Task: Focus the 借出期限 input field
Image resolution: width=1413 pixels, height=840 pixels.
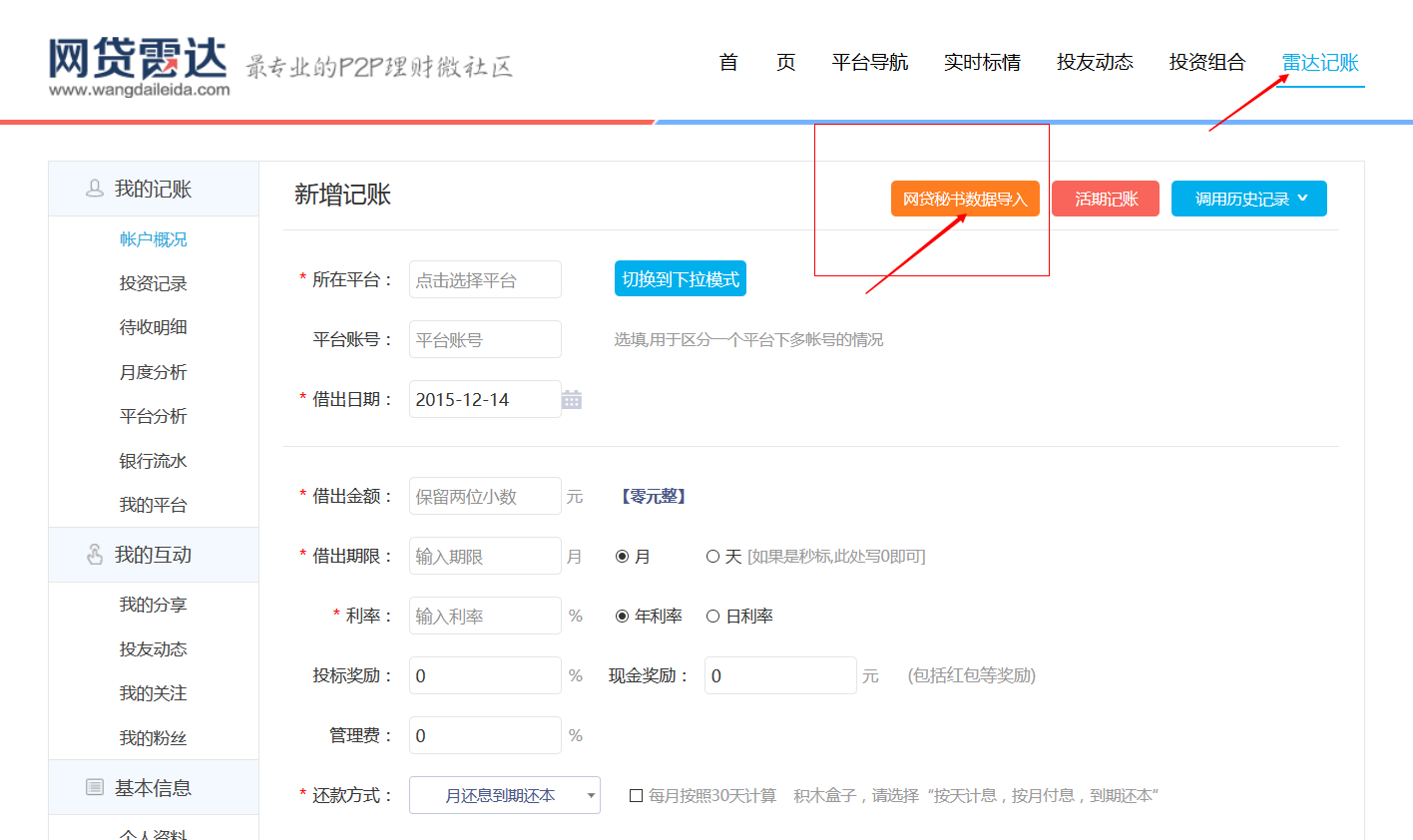Action: pos(485,556)
